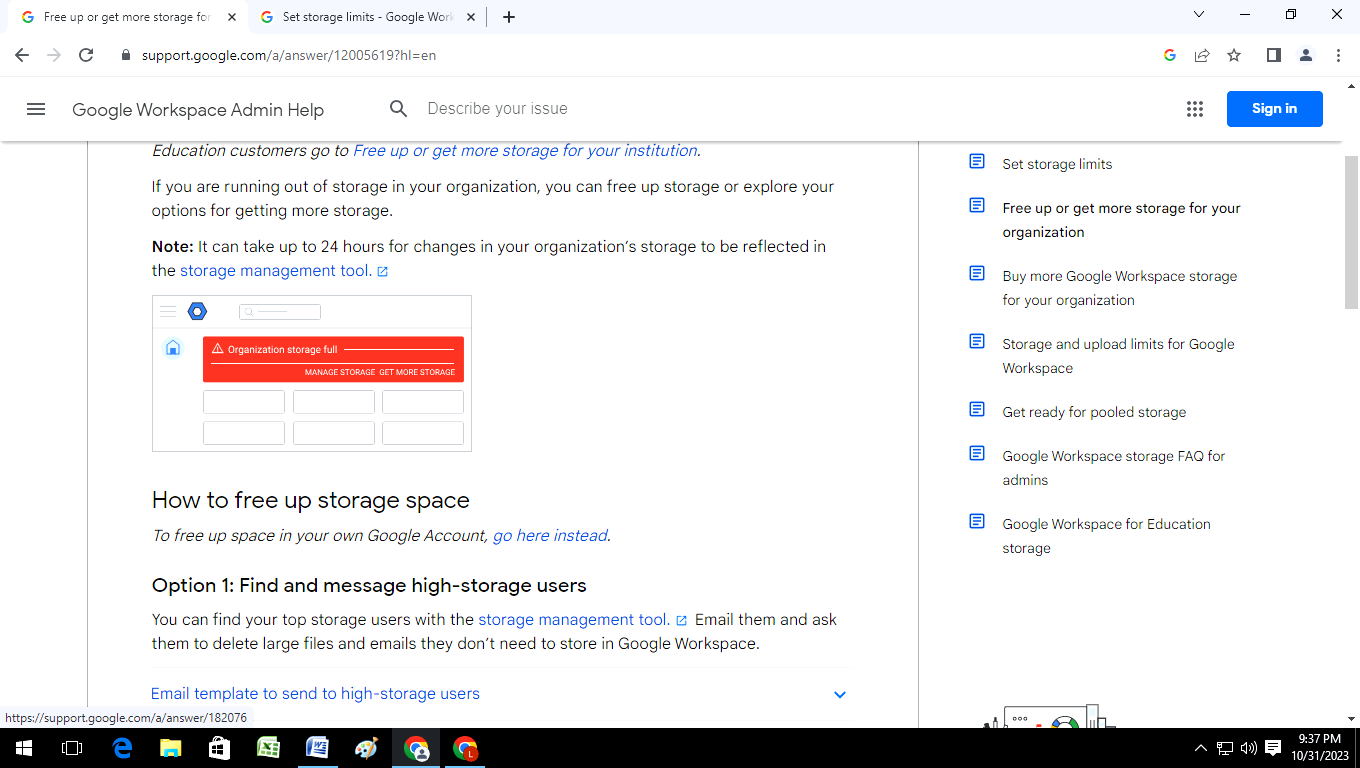This screenshot has width=1360, height=768.
Task: Click the scrollbar down arrow
Action: 1351,718
